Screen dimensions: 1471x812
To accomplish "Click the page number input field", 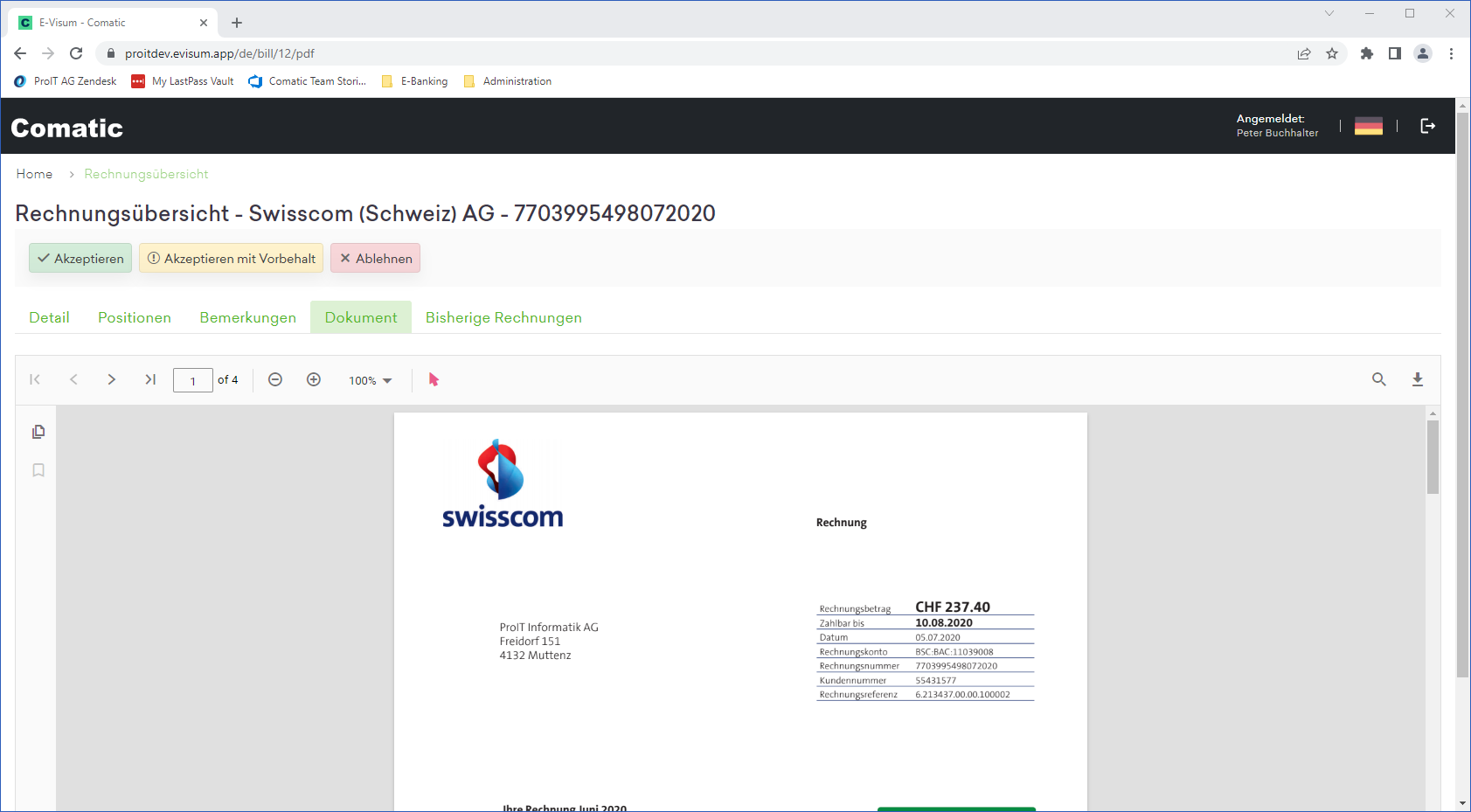I will 193,380.
